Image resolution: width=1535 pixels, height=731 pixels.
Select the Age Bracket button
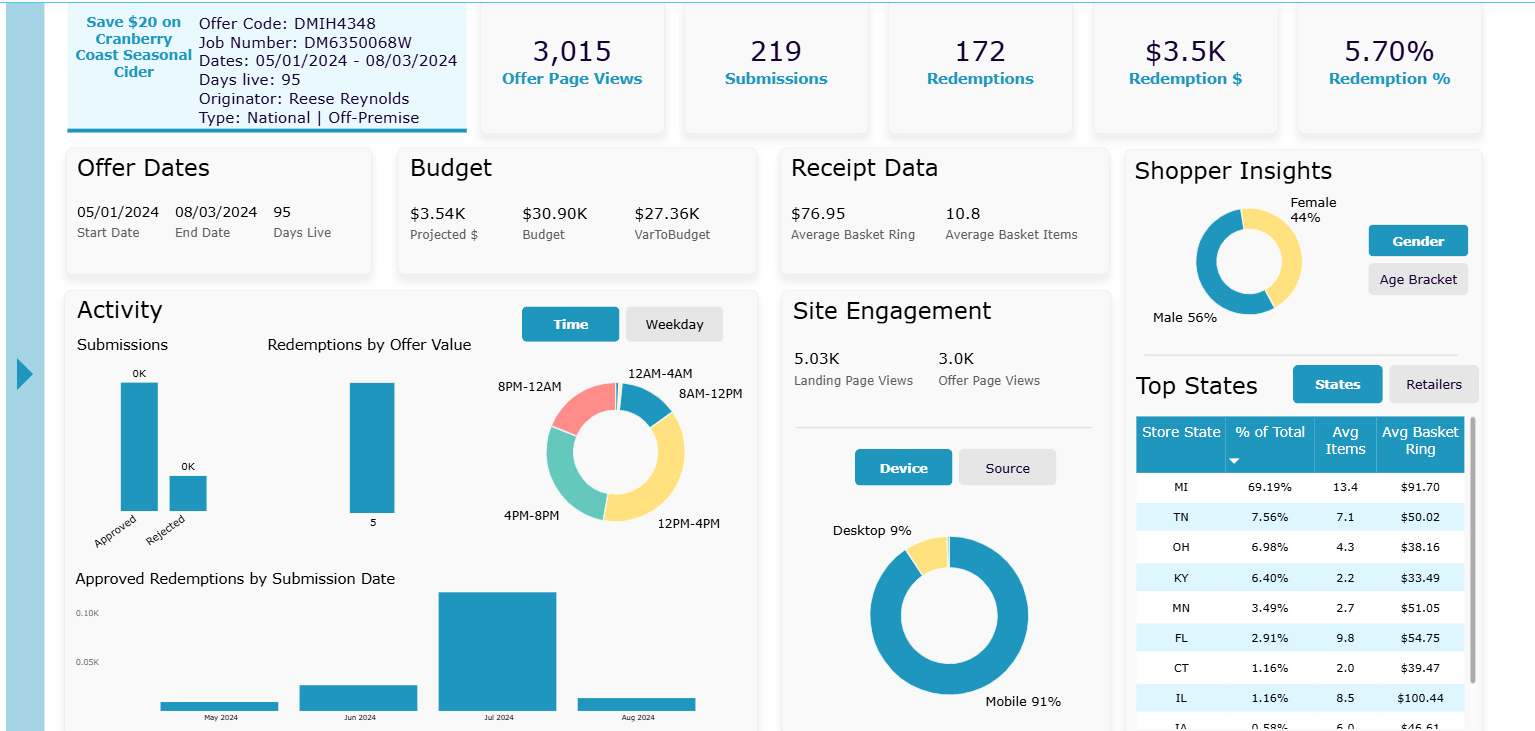pos(1418,279)
